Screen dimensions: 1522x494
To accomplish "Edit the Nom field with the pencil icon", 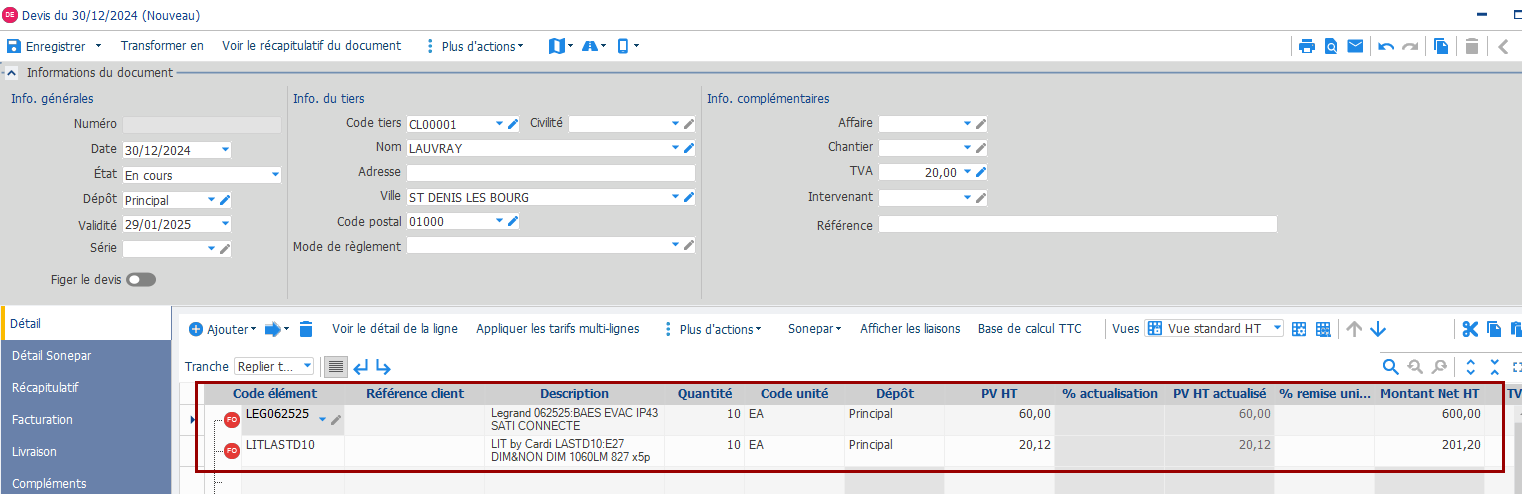I will tap(688, 149).
